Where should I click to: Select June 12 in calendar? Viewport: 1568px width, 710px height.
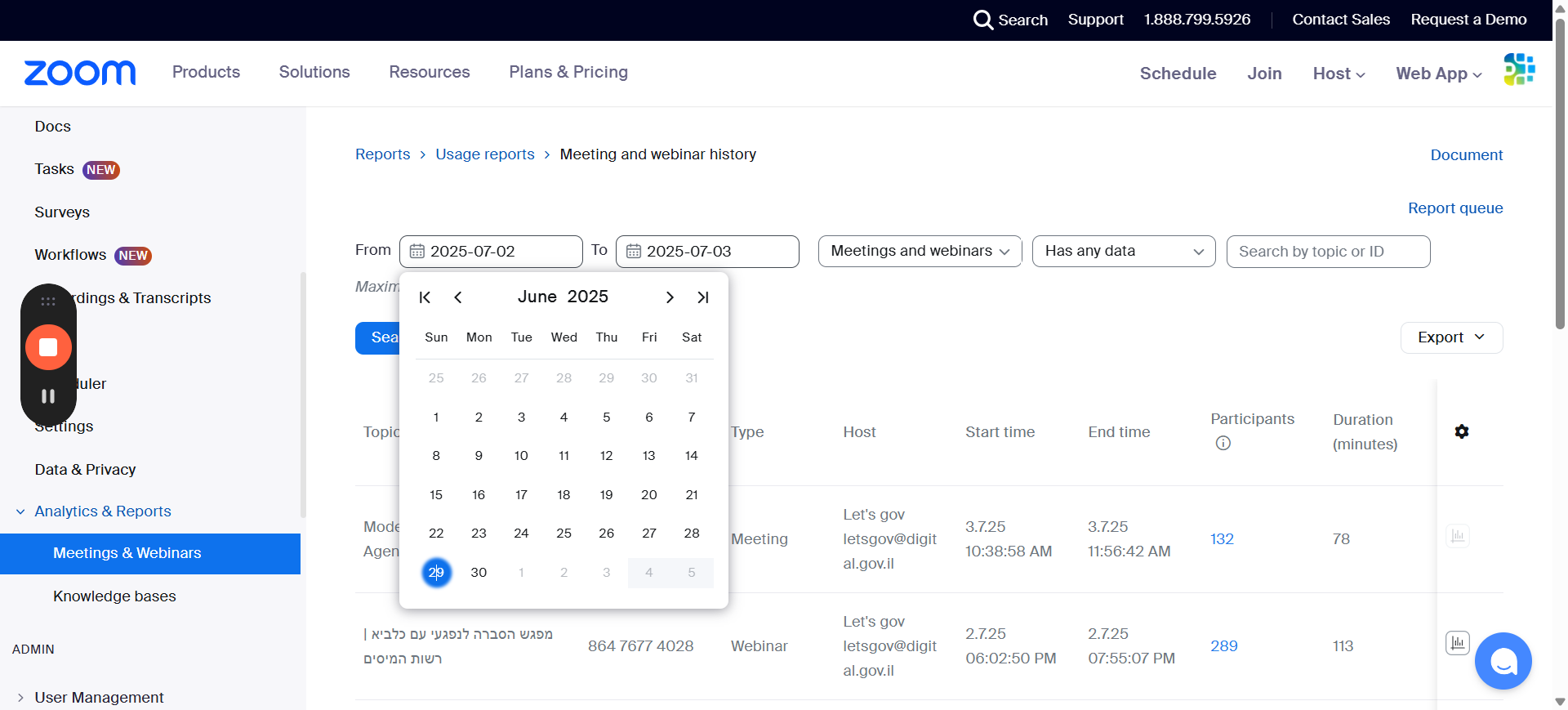606,456
